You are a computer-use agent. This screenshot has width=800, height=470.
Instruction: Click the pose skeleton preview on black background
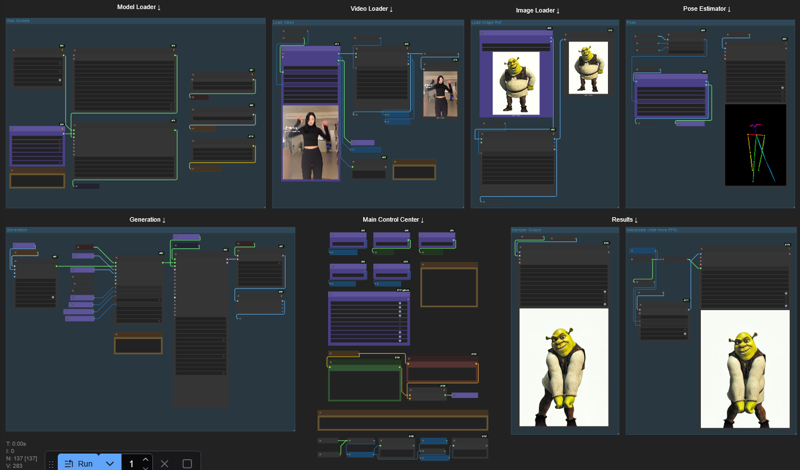click(755, 145)
